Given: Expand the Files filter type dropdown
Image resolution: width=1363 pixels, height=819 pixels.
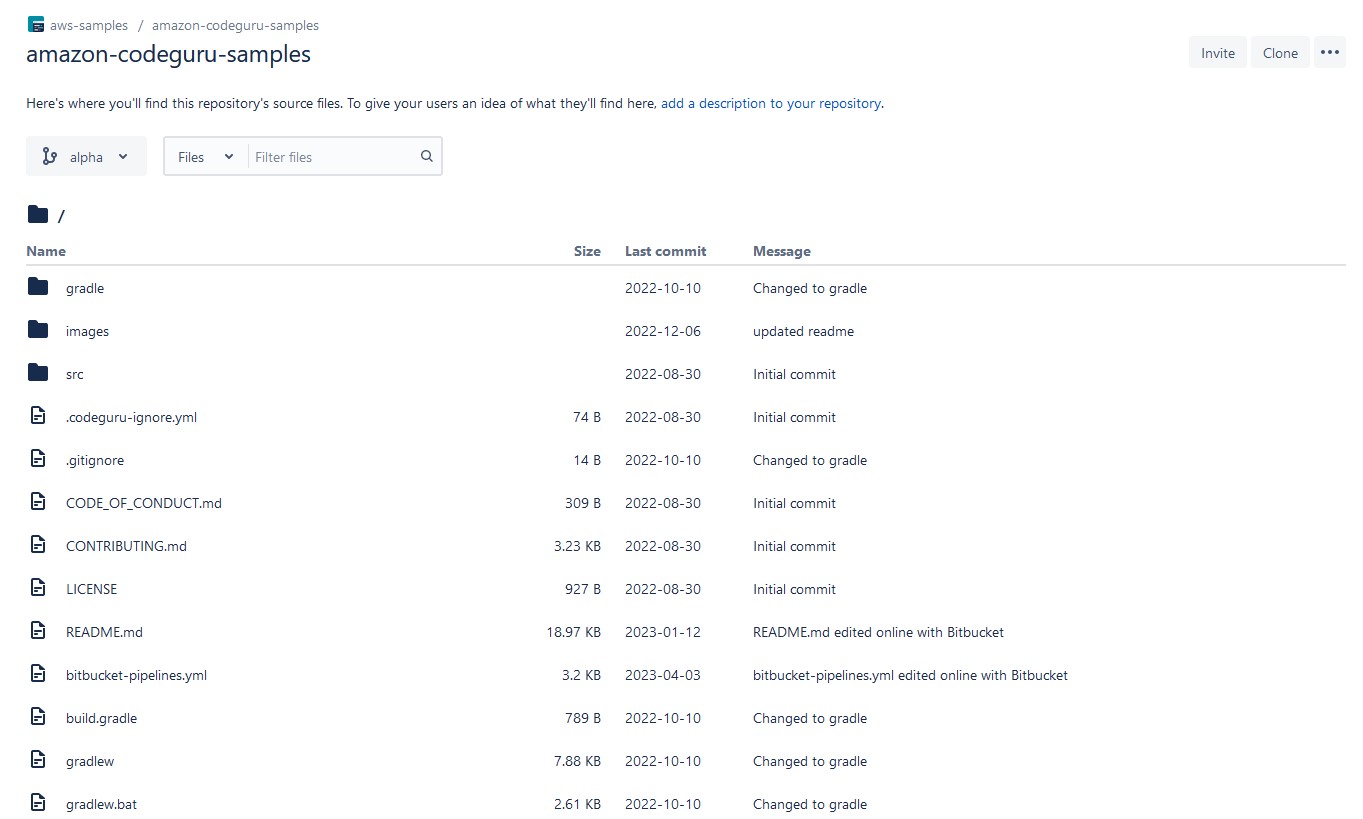Looking at the screenshot, I should (206, 157).
